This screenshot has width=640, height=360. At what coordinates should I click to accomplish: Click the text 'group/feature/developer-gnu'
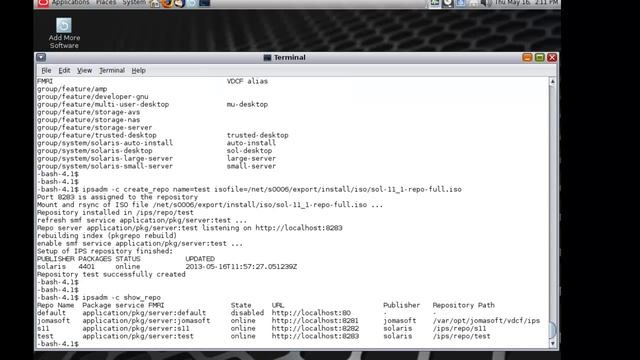coord(93,97)
